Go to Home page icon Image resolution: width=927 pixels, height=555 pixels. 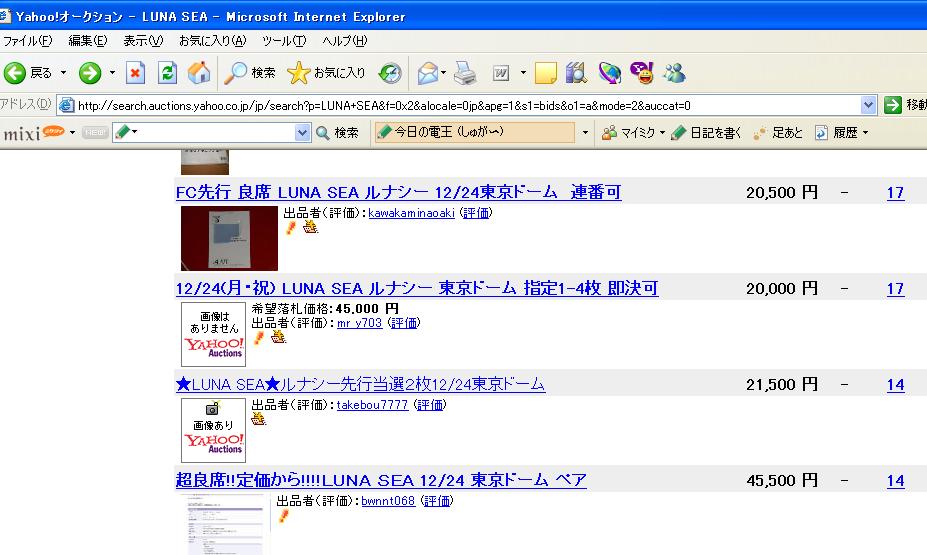point(199,73)
